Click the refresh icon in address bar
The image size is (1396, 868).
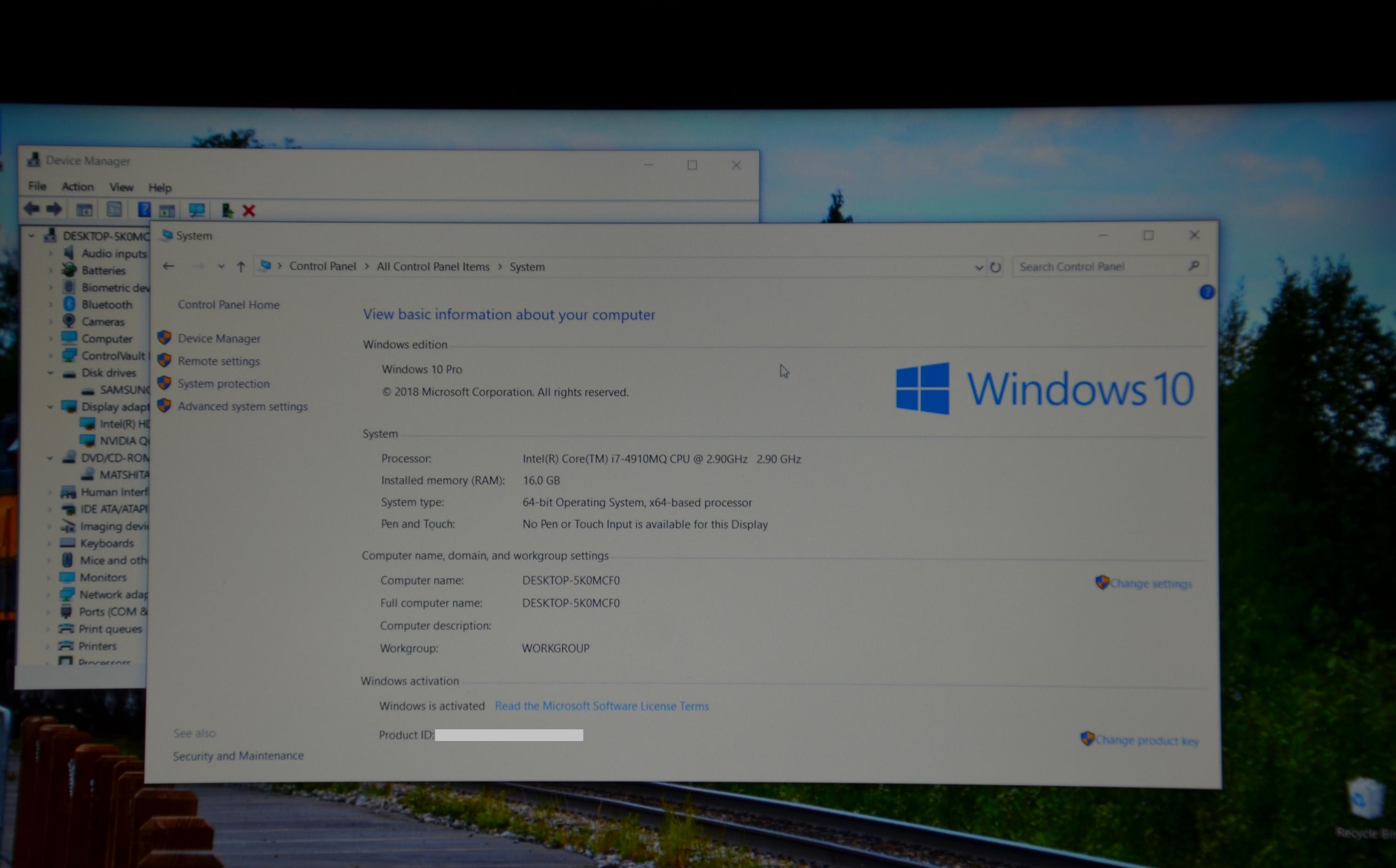pos(996,267)
